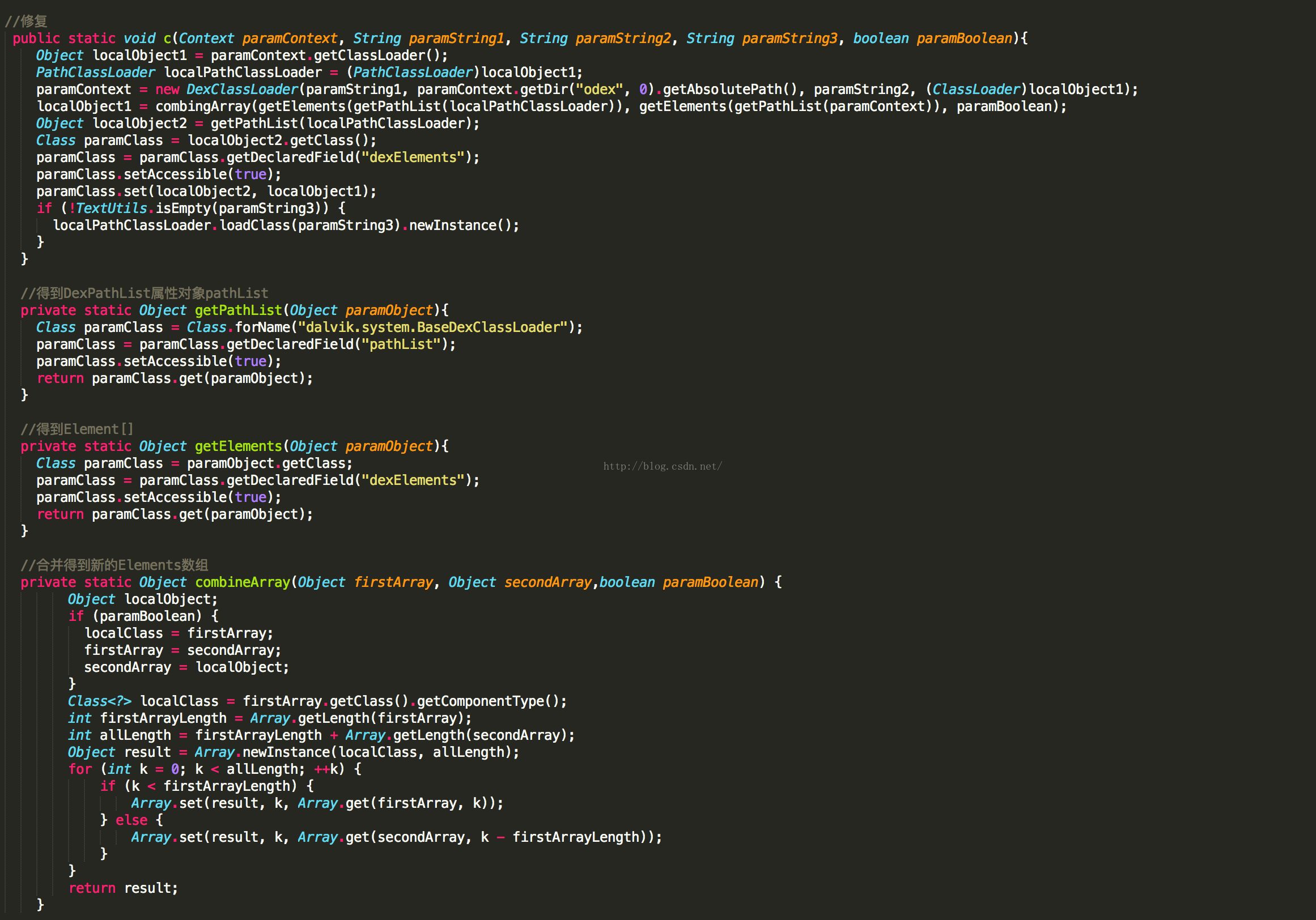Image resolution: width=1316 pixels, height=920 pixels.
Task: Click the "odex" string literal
Action: [x=599, y=90]
